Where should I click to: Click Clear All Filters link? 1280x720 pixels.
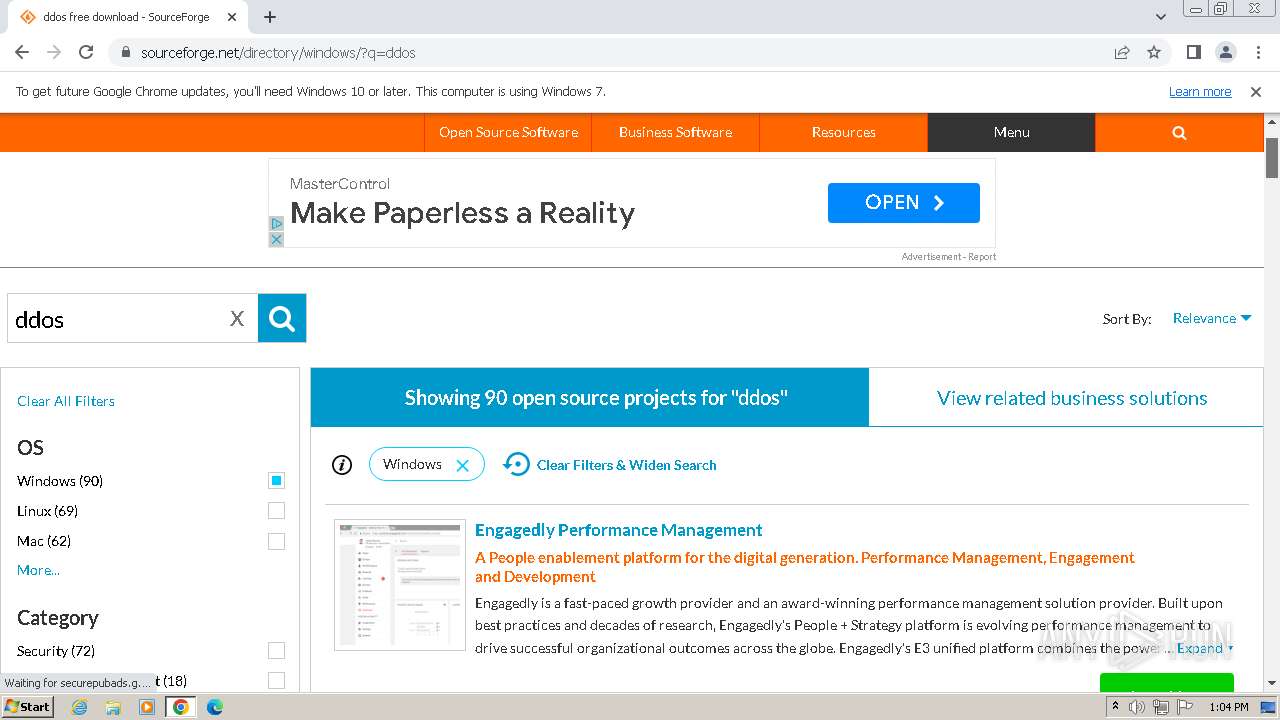(x=66, y=401)
